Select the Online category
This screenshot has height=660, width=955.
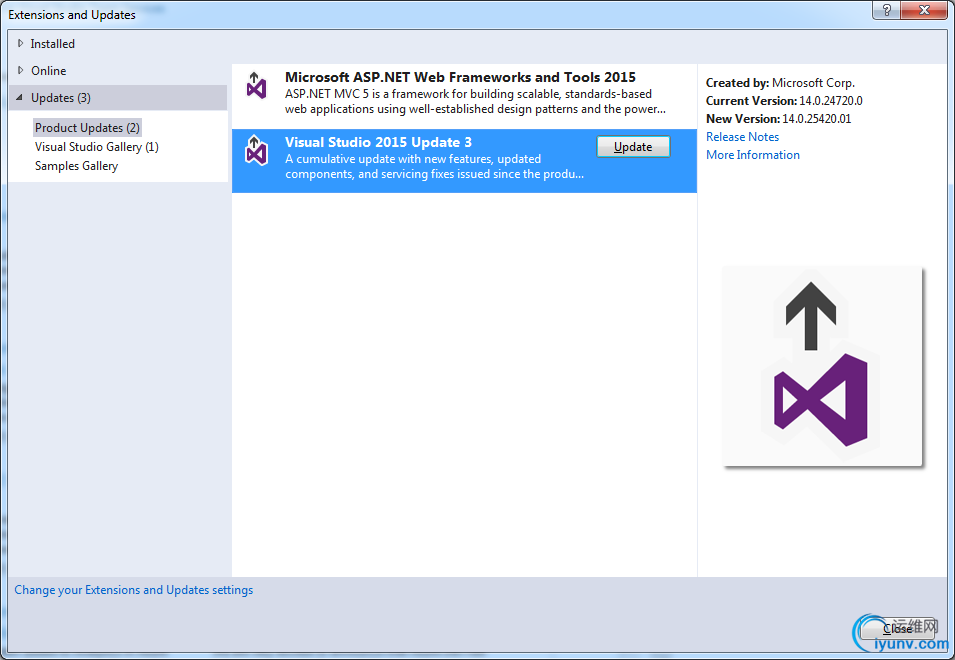click(49, 71)
